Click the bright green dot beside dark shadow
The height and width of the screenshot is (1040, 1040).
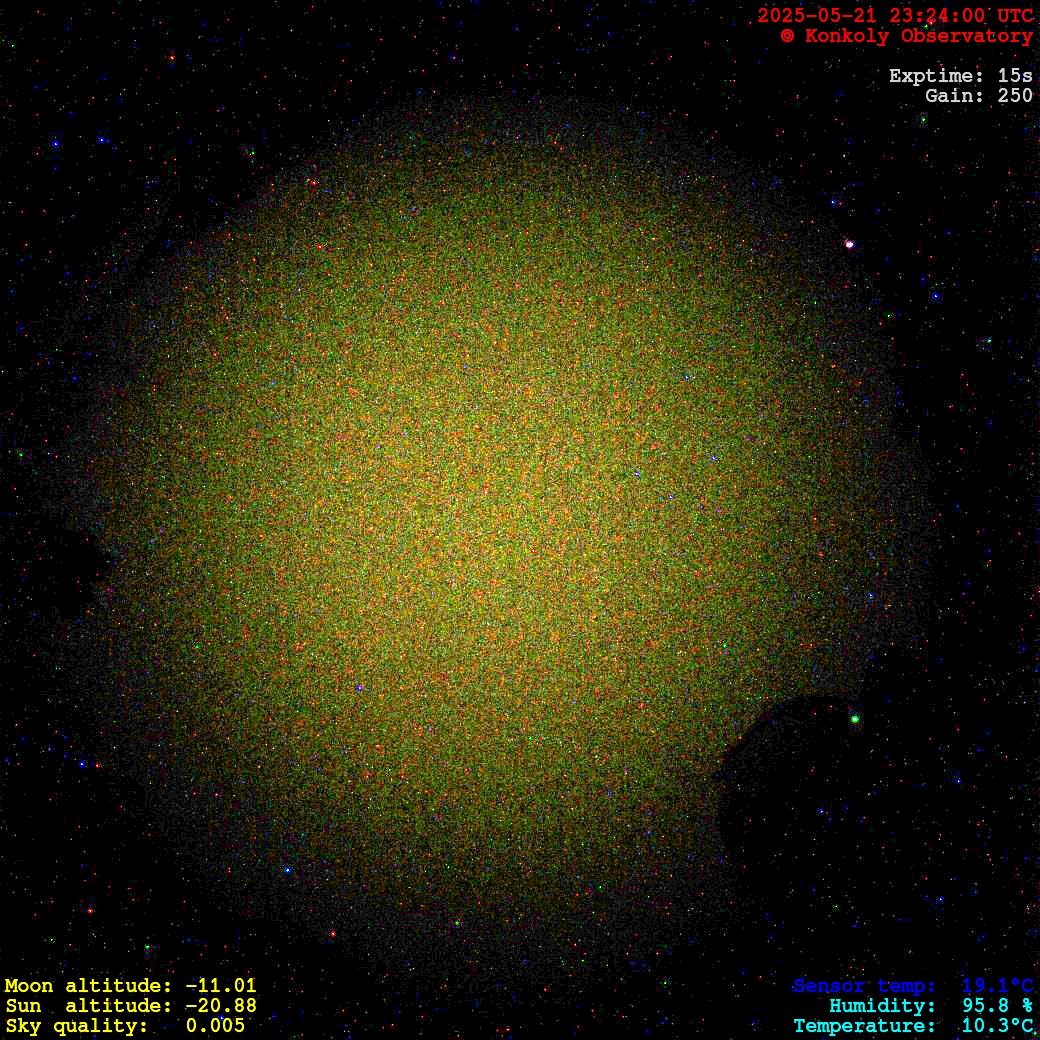pos(855,718)
